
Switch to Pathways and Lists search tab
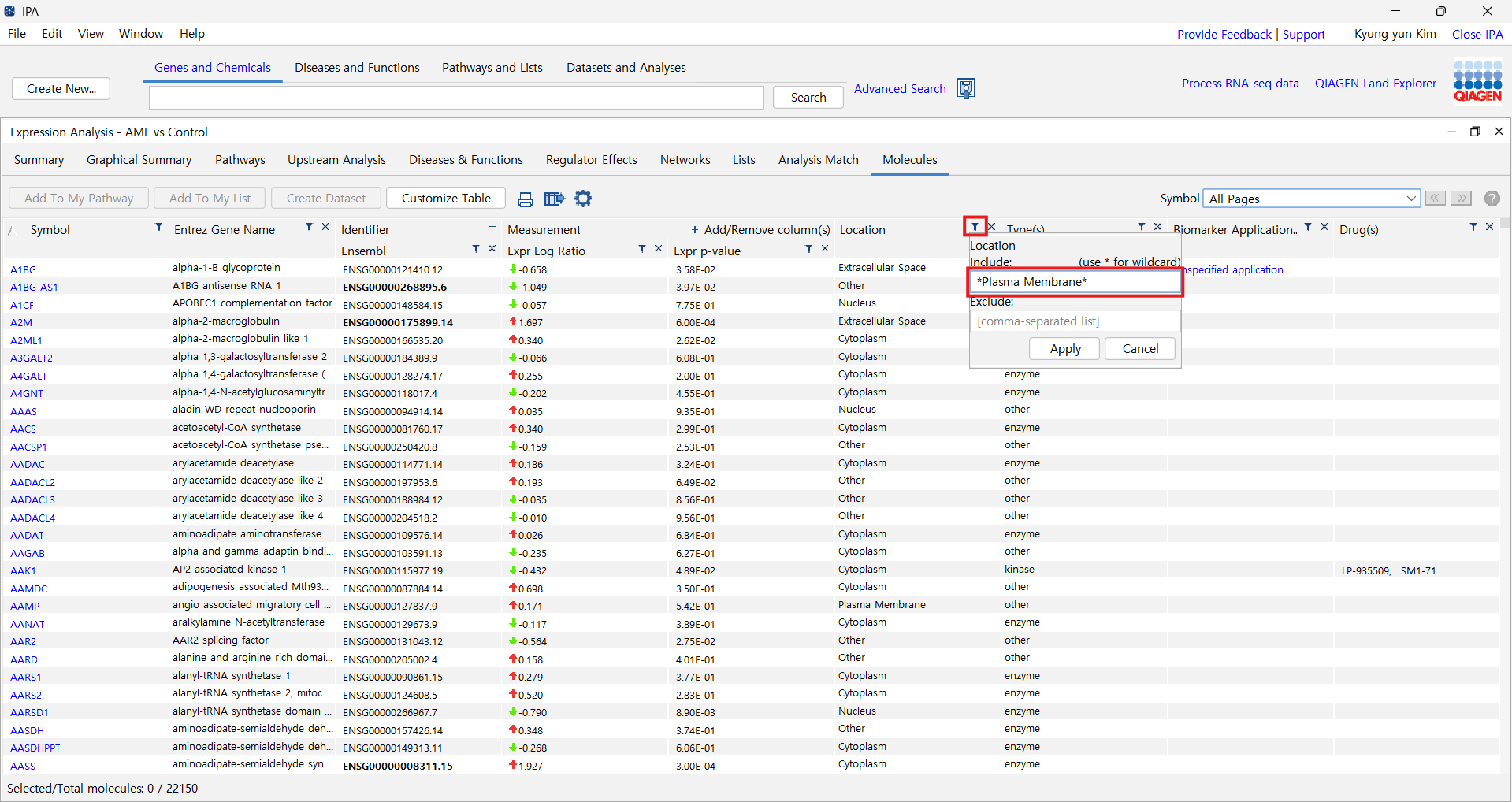492,68
